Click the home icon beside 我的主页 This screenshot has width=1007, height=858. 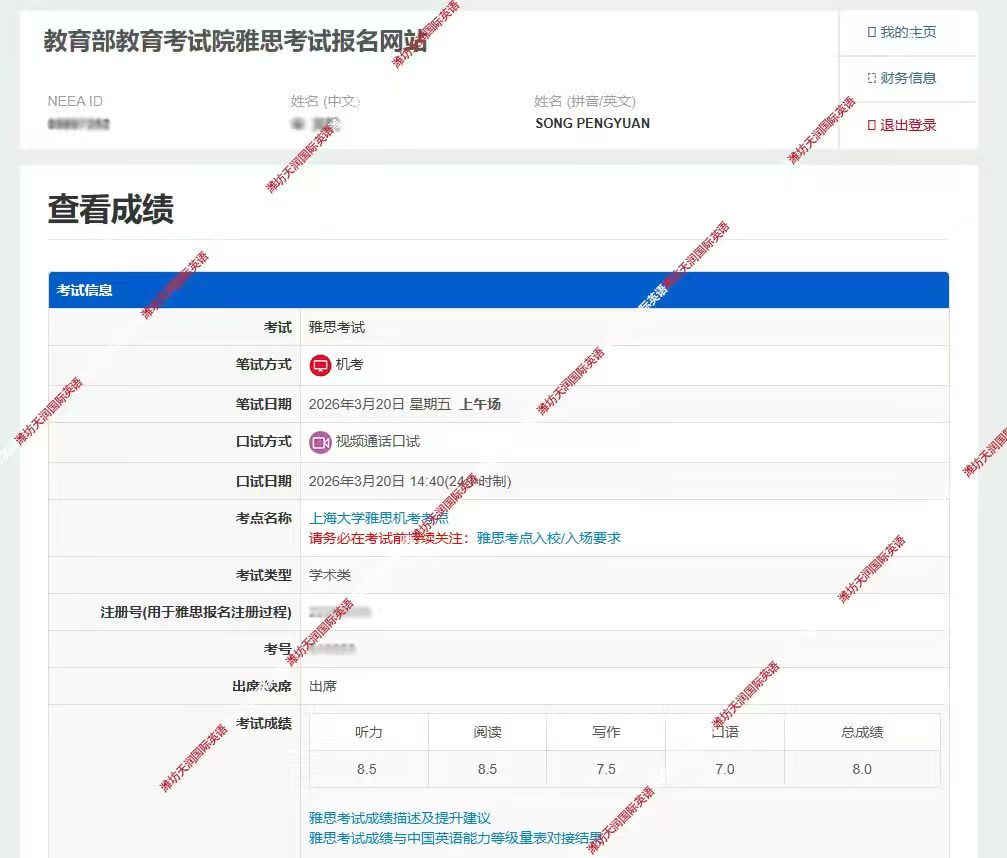coord(871,33)
